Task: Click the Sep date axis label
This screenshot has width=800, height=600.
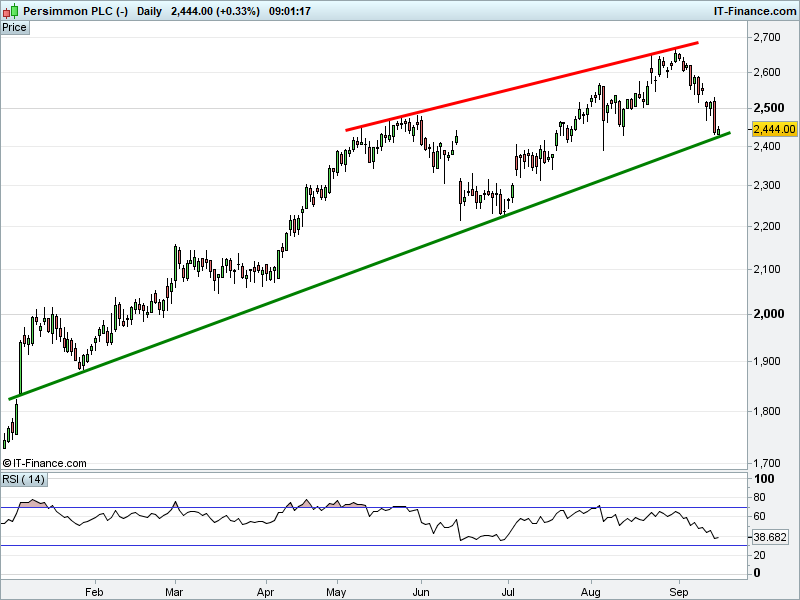Action: pyautogui.click(x=679, y=592)
